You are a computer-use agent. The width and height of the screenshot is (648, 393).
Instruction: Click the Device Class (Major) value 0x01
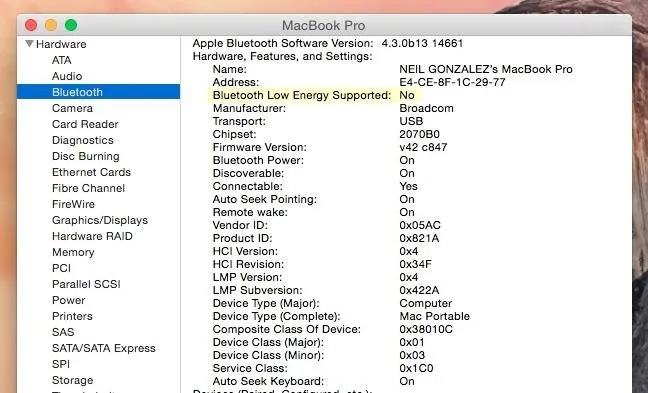[x=412, y=342]
